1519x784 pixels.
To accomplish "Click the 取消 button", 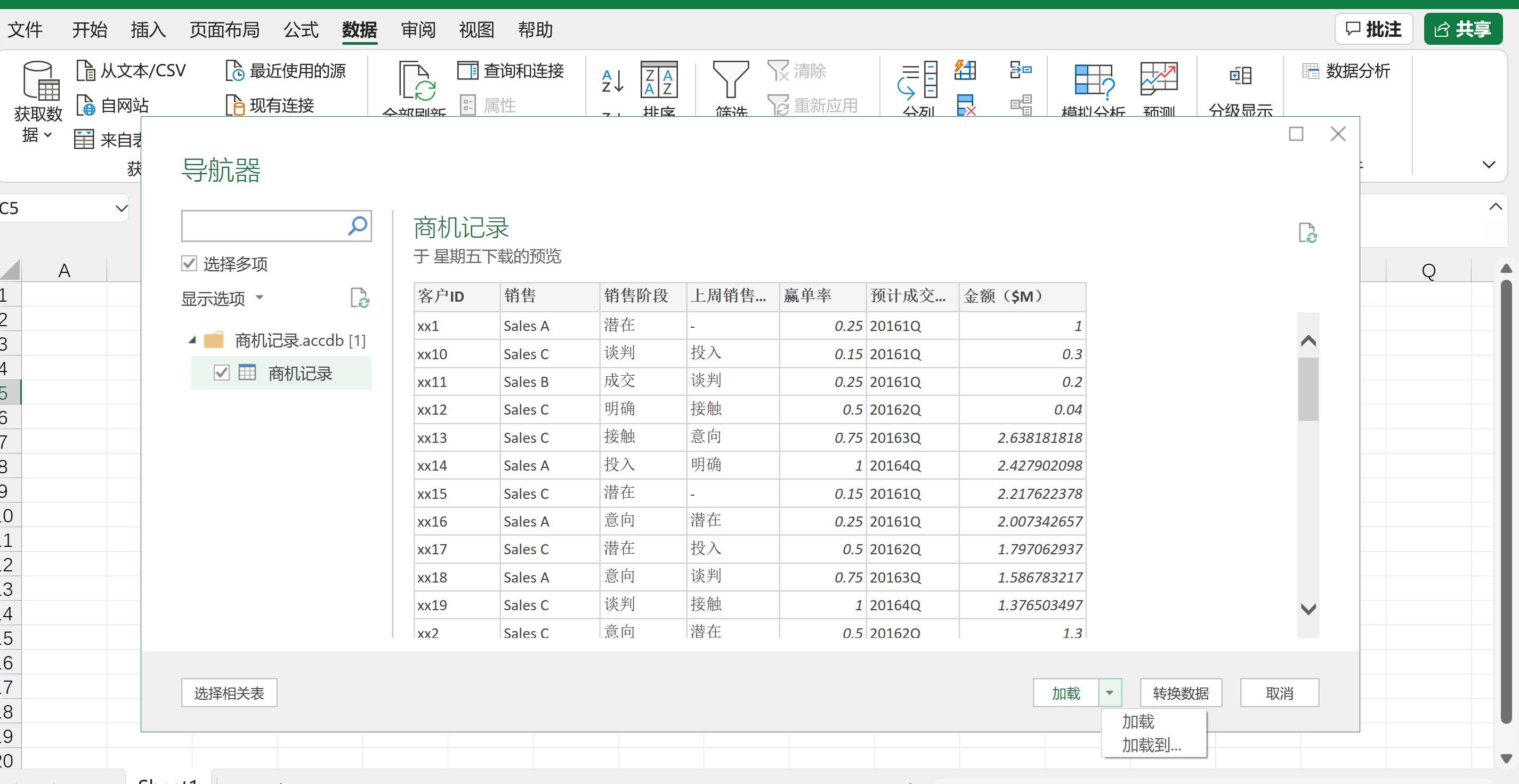I will [x=1279, y=693].
